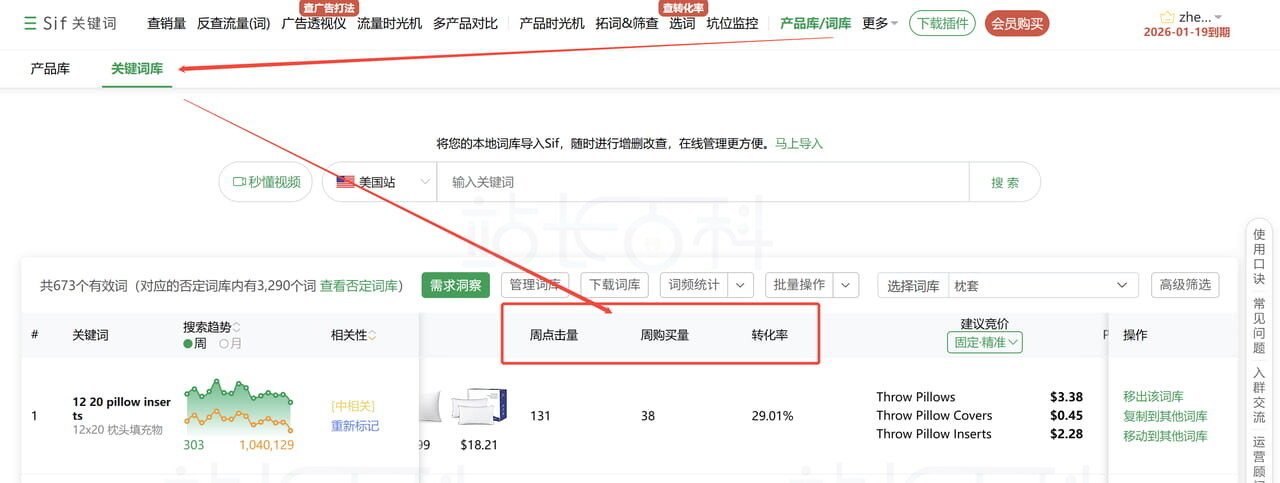Screen dimensions: 1280x483
Task: Click 移动到其他词库 action link
Action: click(1165, 436)
